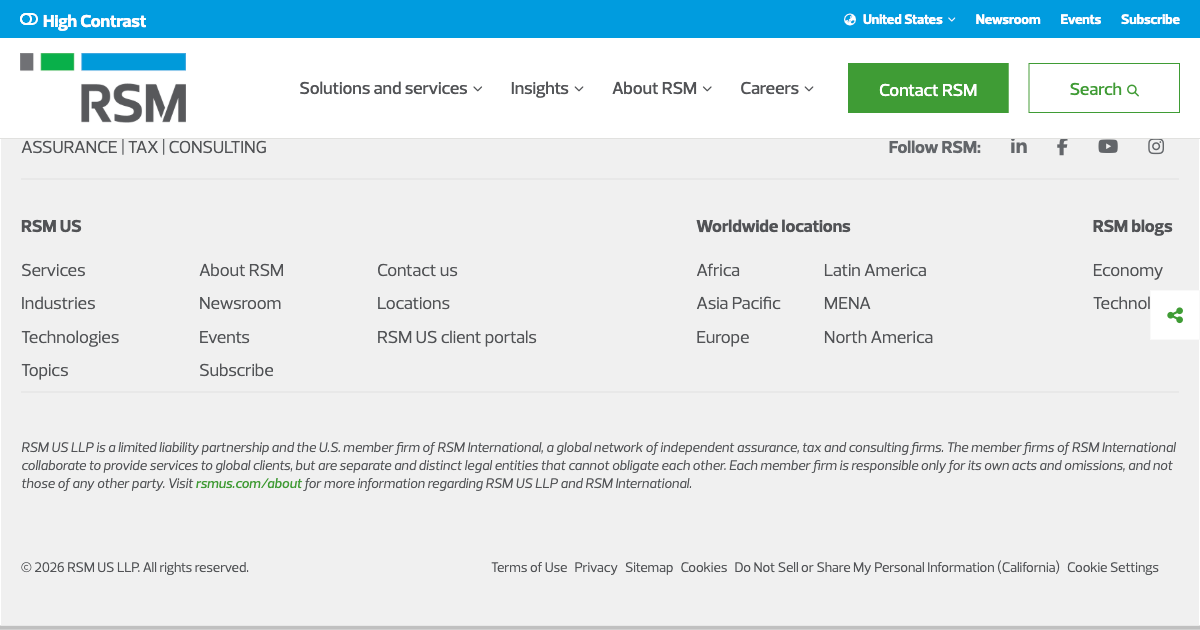Image resolution: width=1200 pixels, height=630 pixels.
Task: Open Events footer link
Action: 224,337
